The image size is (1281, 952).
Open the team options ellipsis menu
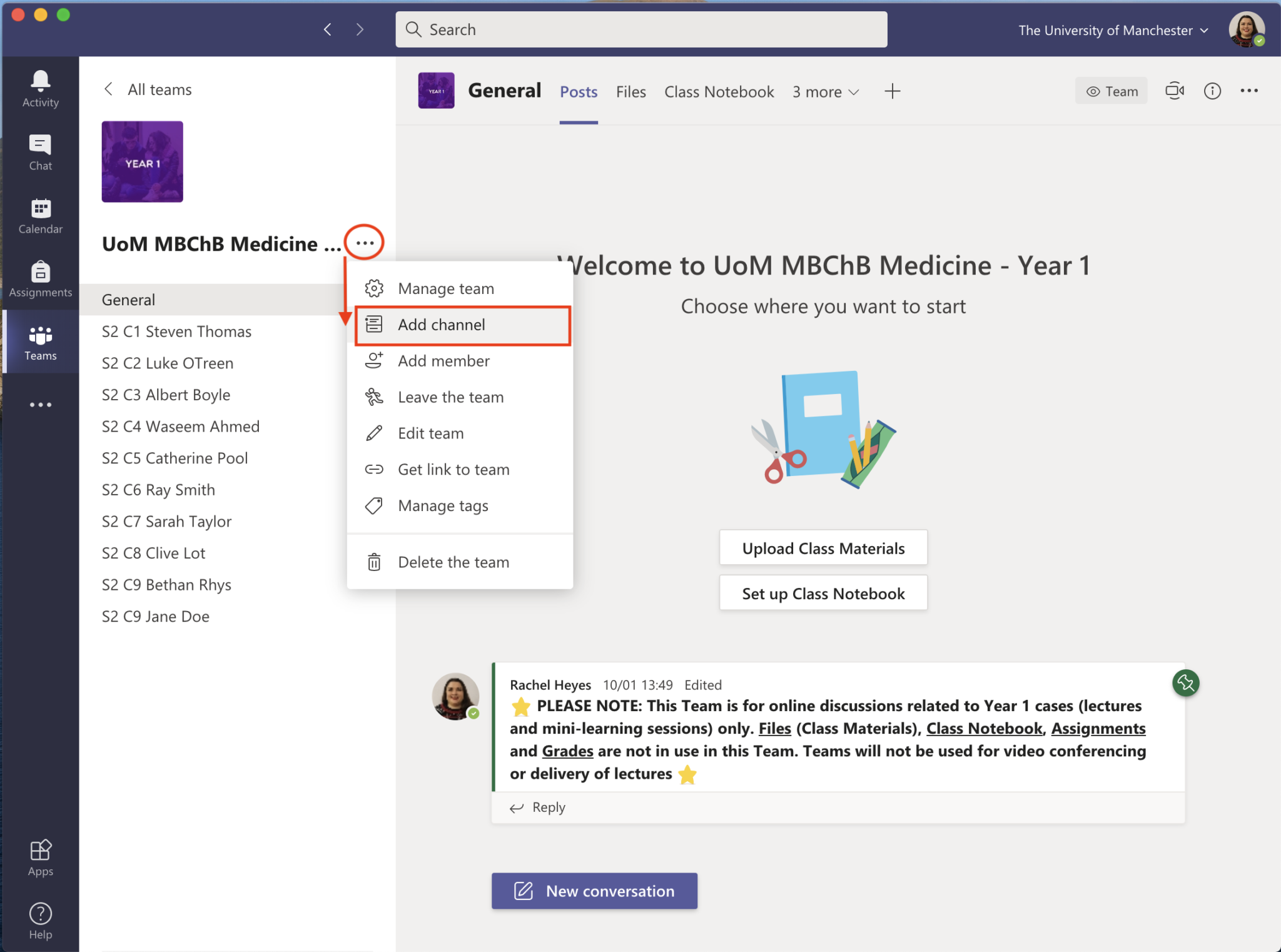click(x=364, y=242)
